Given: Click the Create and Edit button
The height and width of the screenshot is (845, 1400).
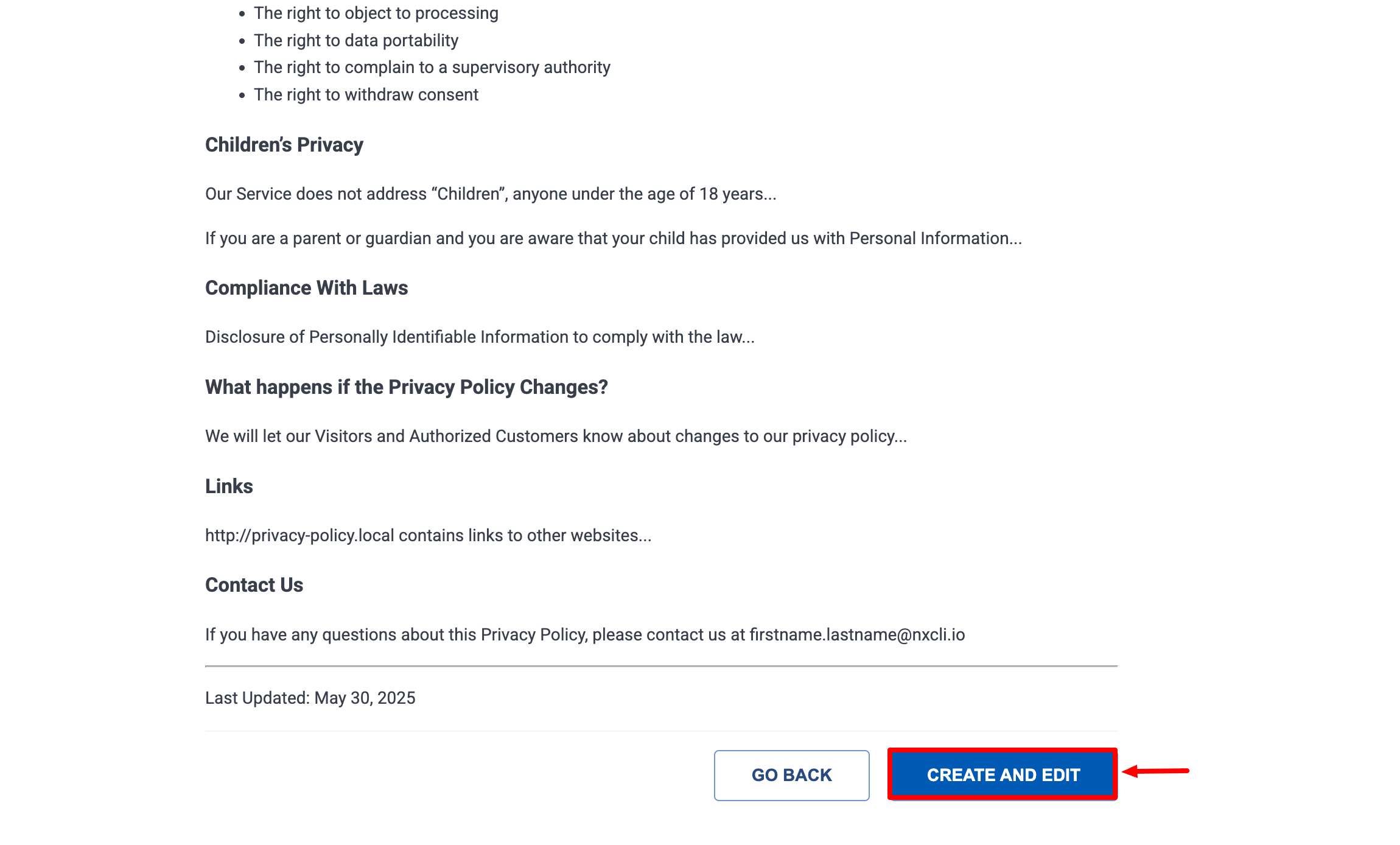Looking at the screenshot, I should [1003, 774].
